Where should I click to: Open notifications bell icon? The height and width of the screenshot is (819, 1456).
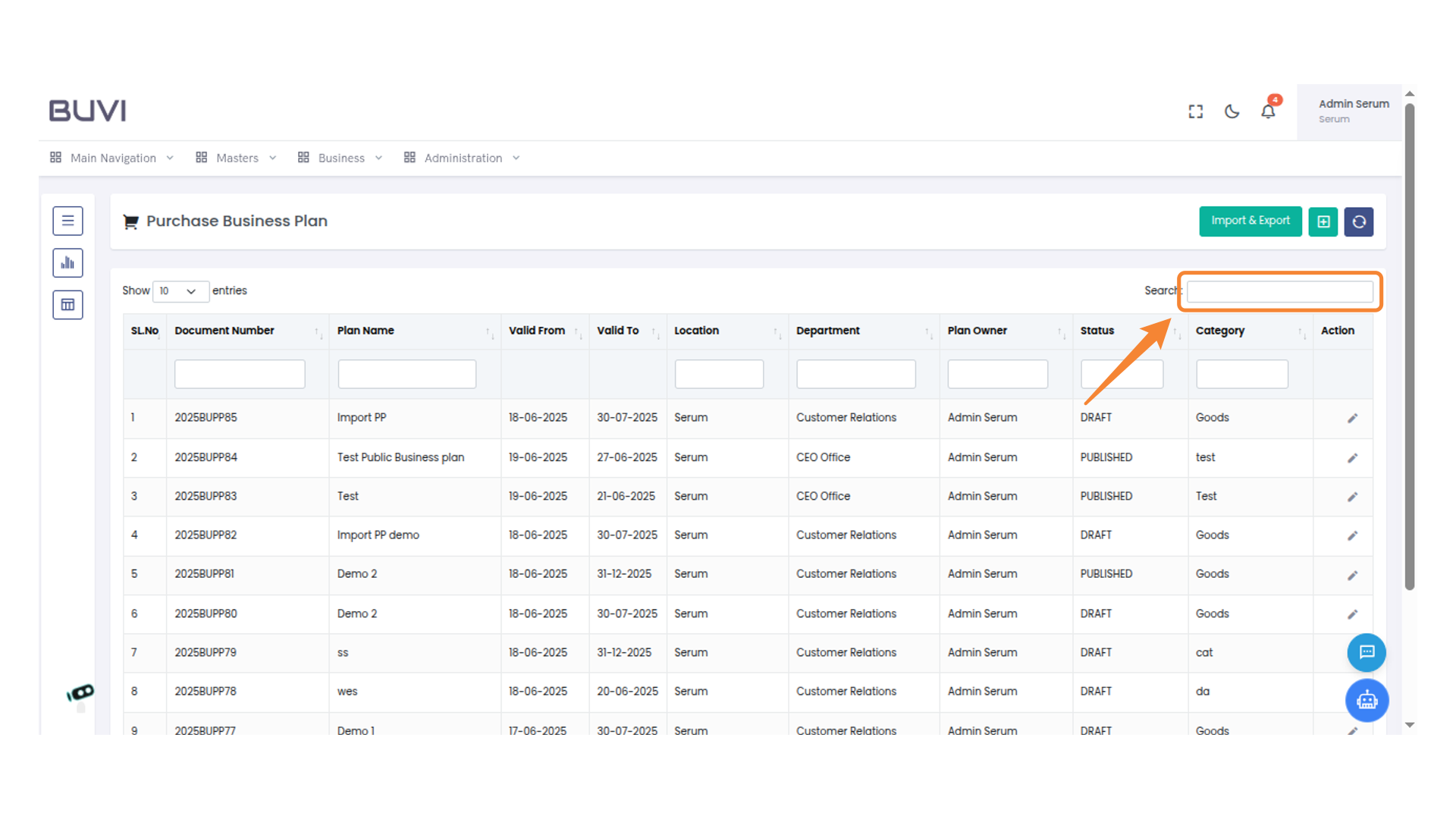pyautogui.click(x=1268, y=111)
